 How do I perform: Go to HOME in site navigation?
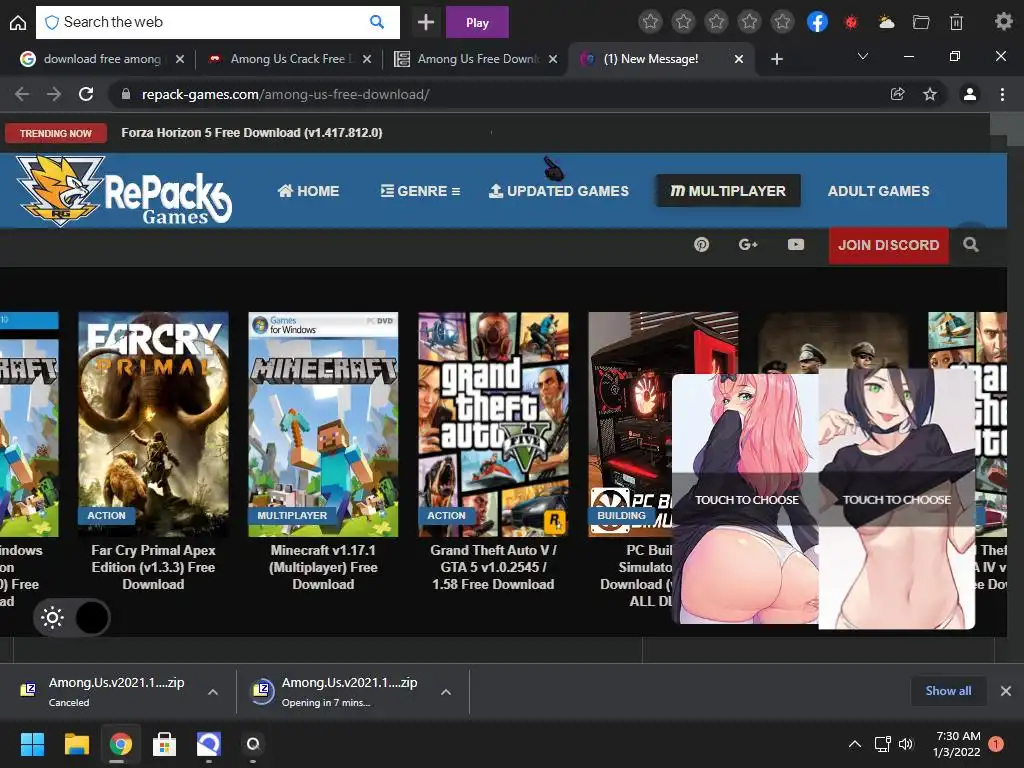click(x=308, y=191)
